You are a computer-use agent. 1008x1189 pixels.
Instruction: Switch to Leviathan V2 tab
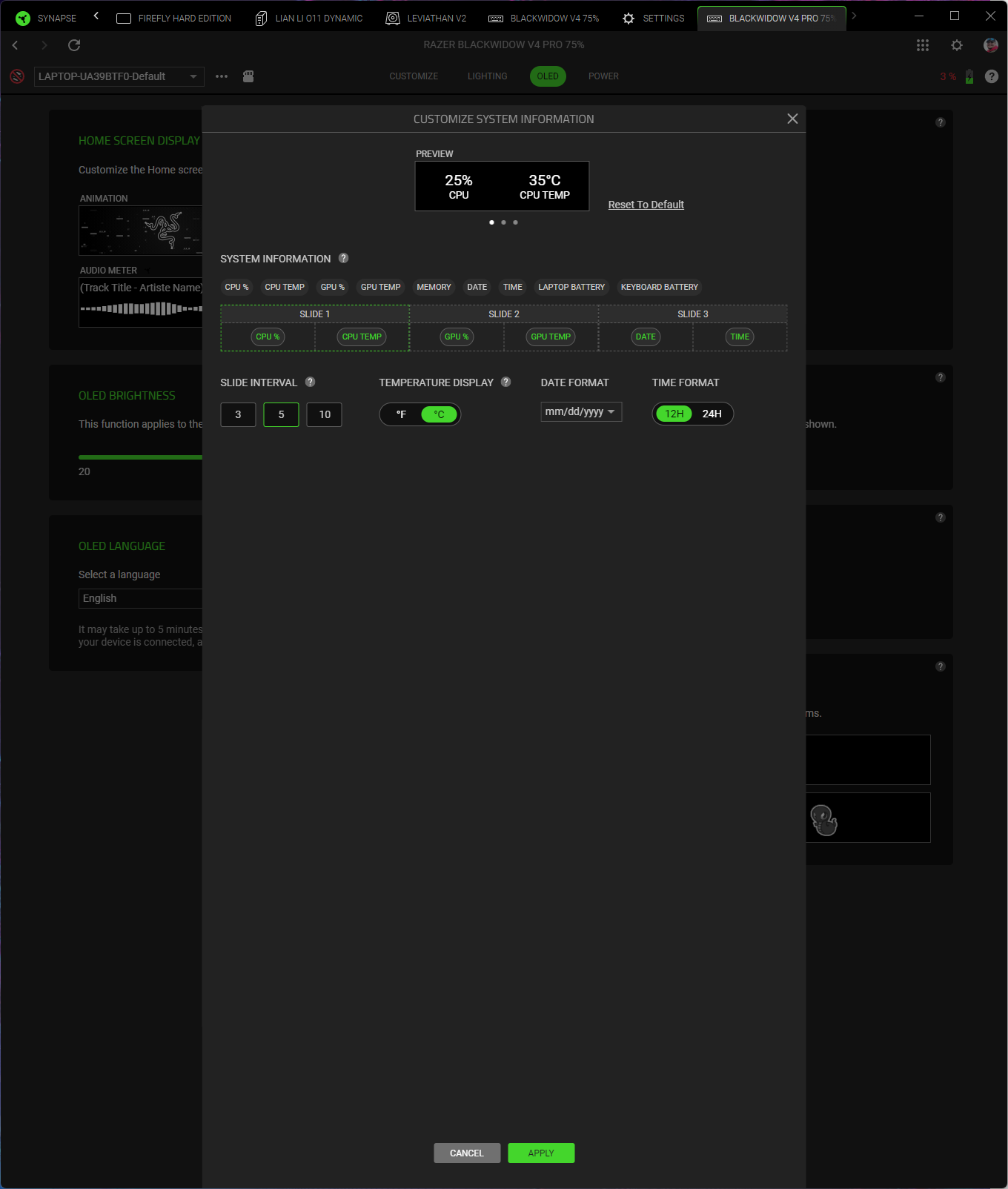pyautogui.click(x=426, y=18)
